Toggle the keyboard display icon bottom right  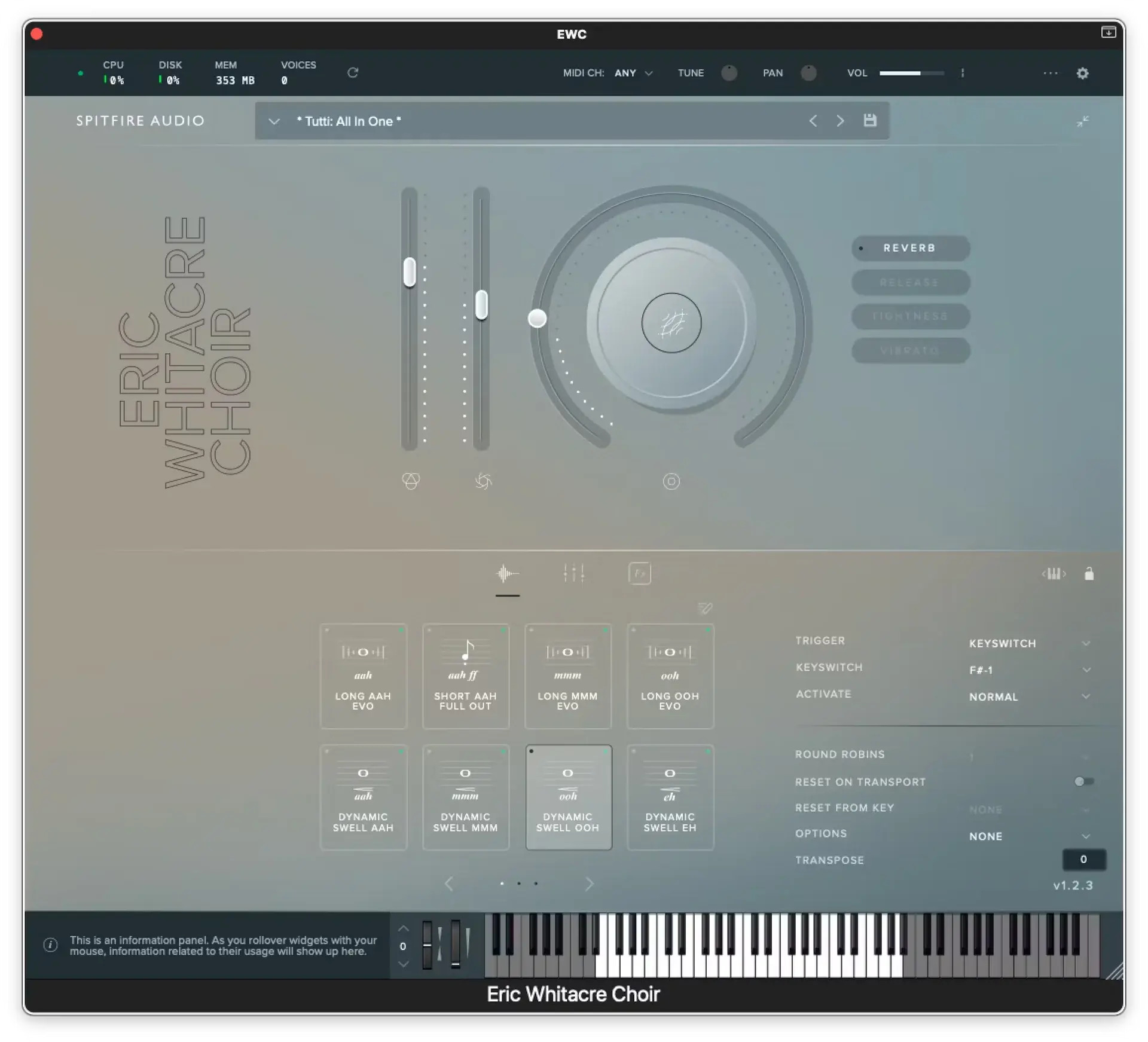pos(1054,573)
